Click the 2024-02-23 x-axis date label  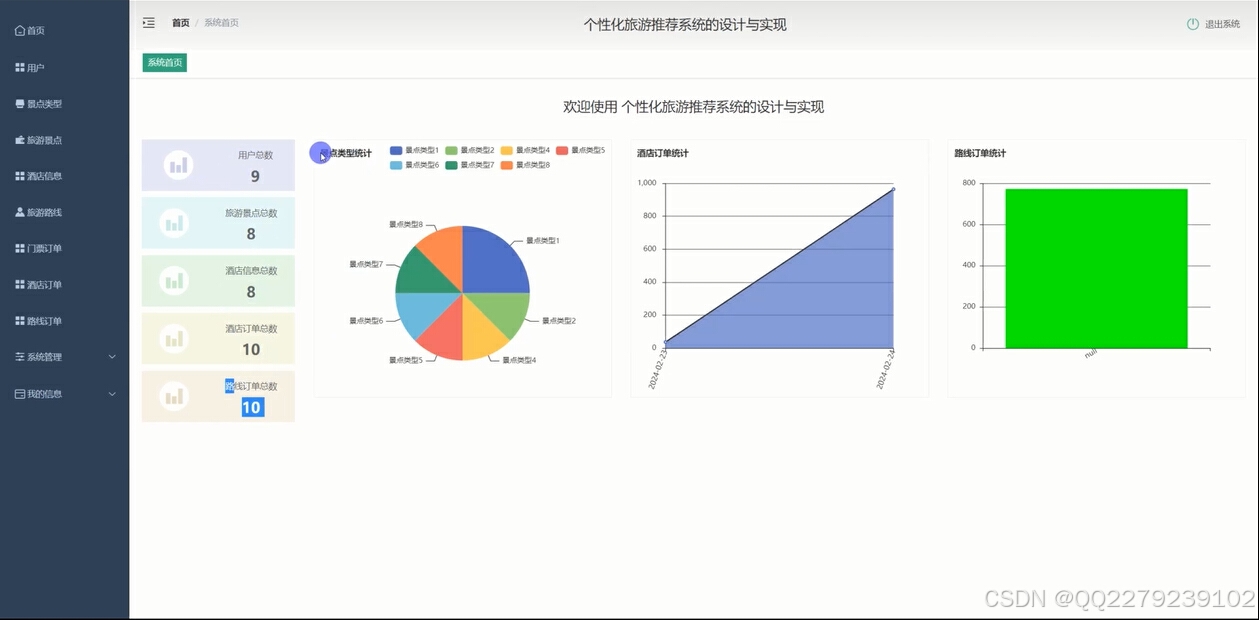coord(657,371)
